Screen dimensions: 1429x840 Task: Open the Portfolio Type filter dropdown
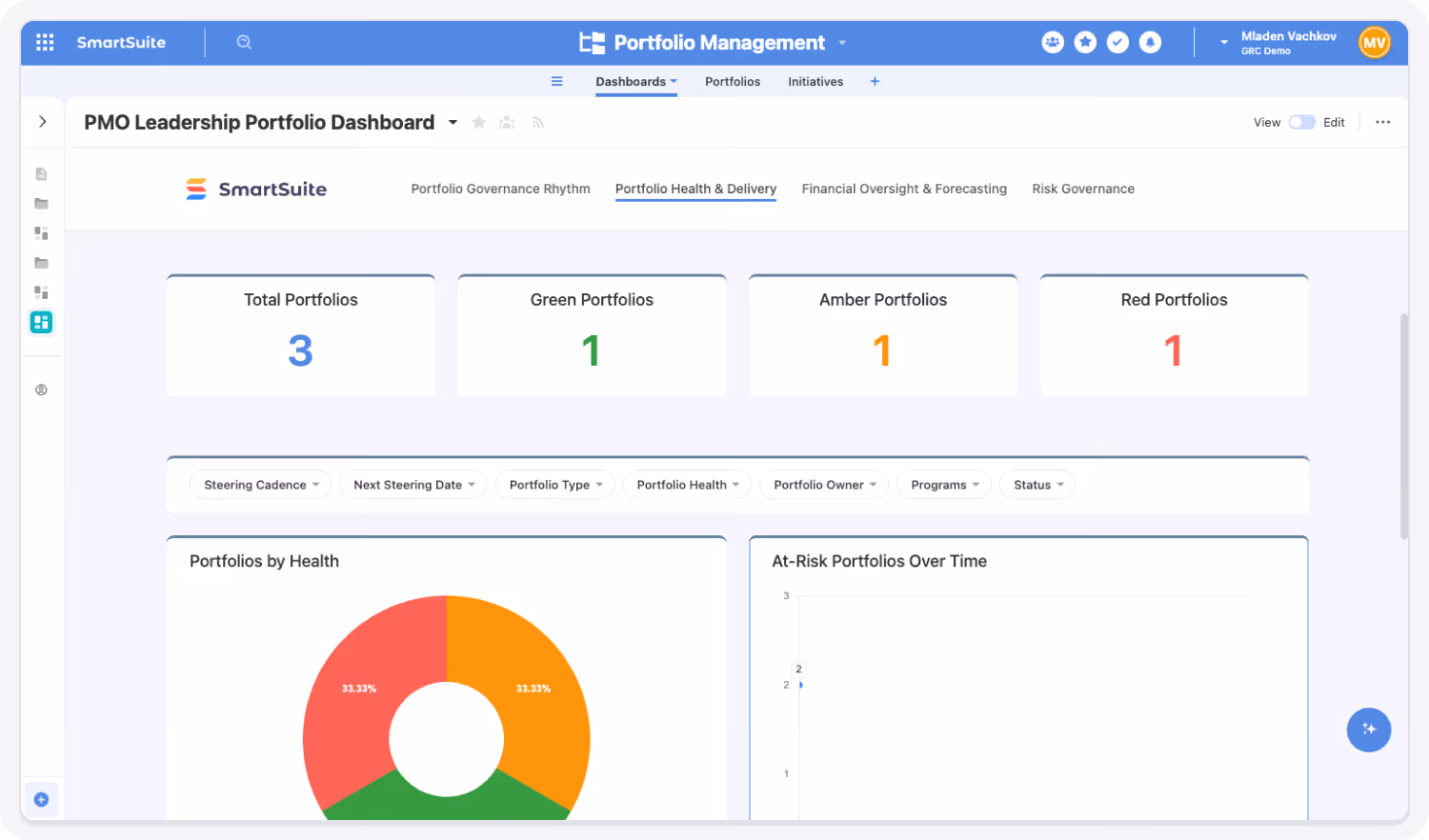tap(555, 485)
